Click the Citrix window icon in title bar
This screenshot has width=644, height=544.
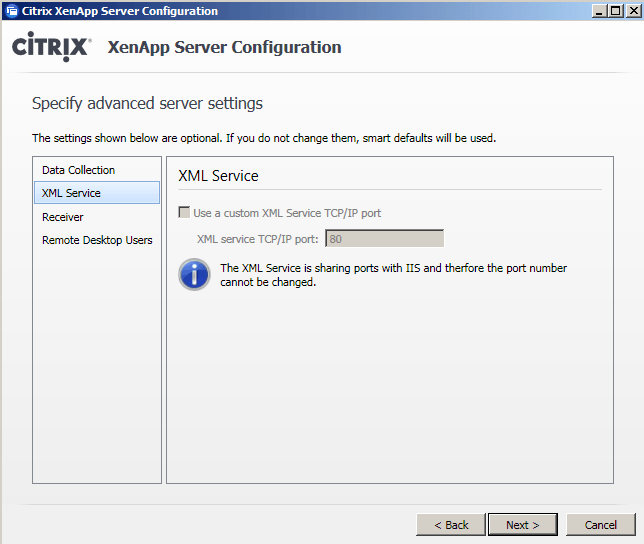[11, 11]
